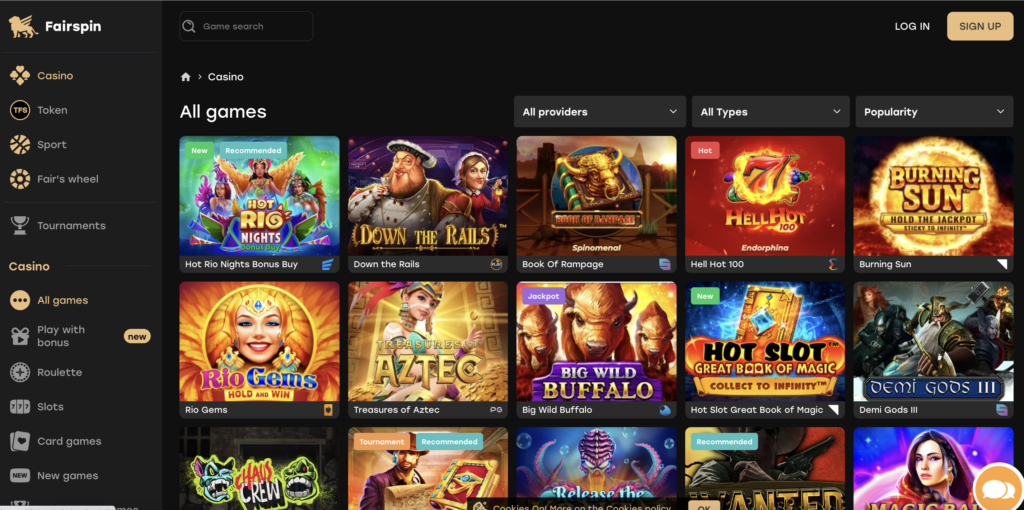The image size is (1024, 510).
Task: Click the Sport basketball icon
Action: pos(20,144)
